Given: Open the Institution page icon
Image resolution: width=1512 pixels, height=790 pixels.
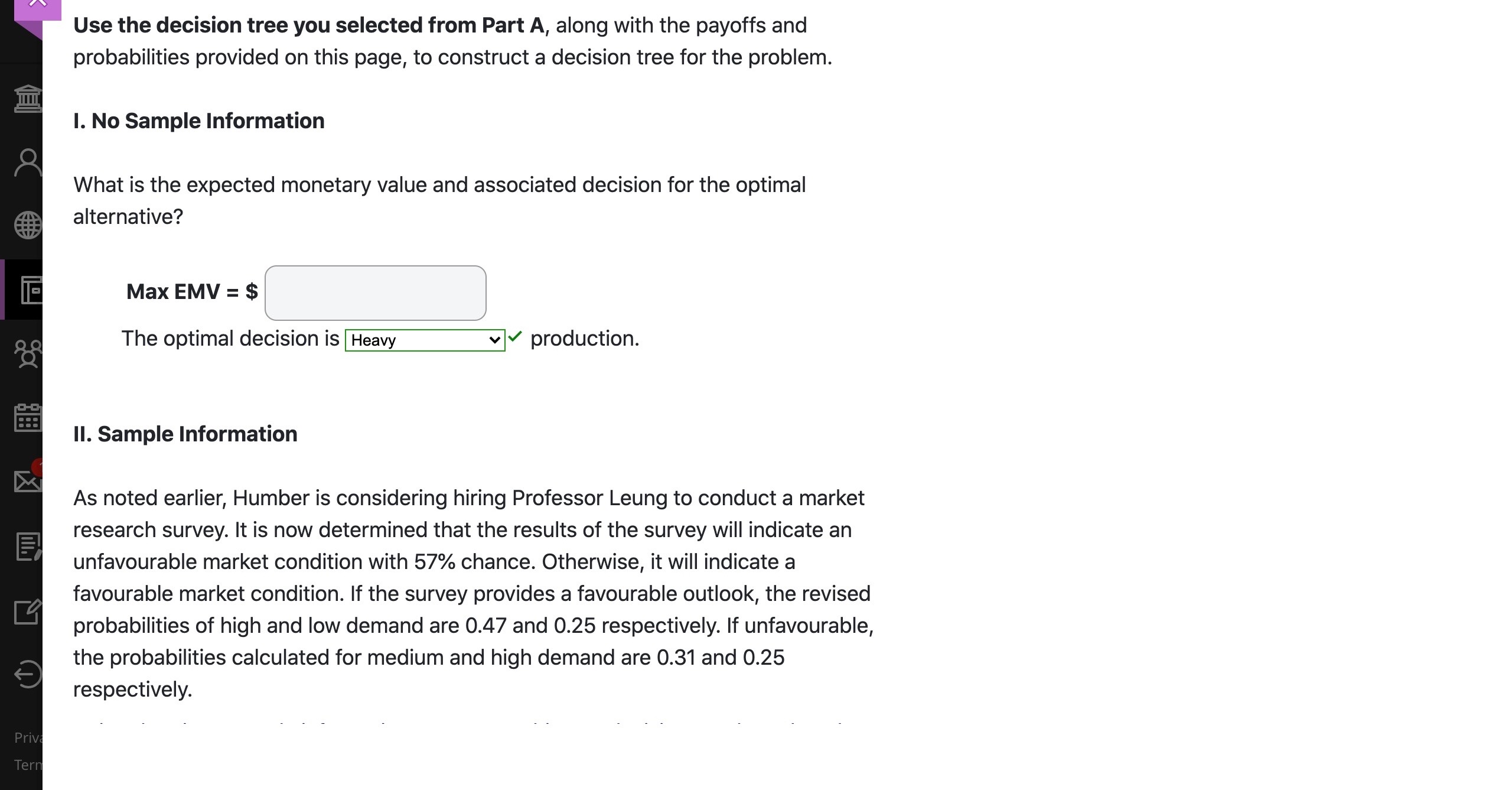Looking at the screenshot, I should coord(28,98).
